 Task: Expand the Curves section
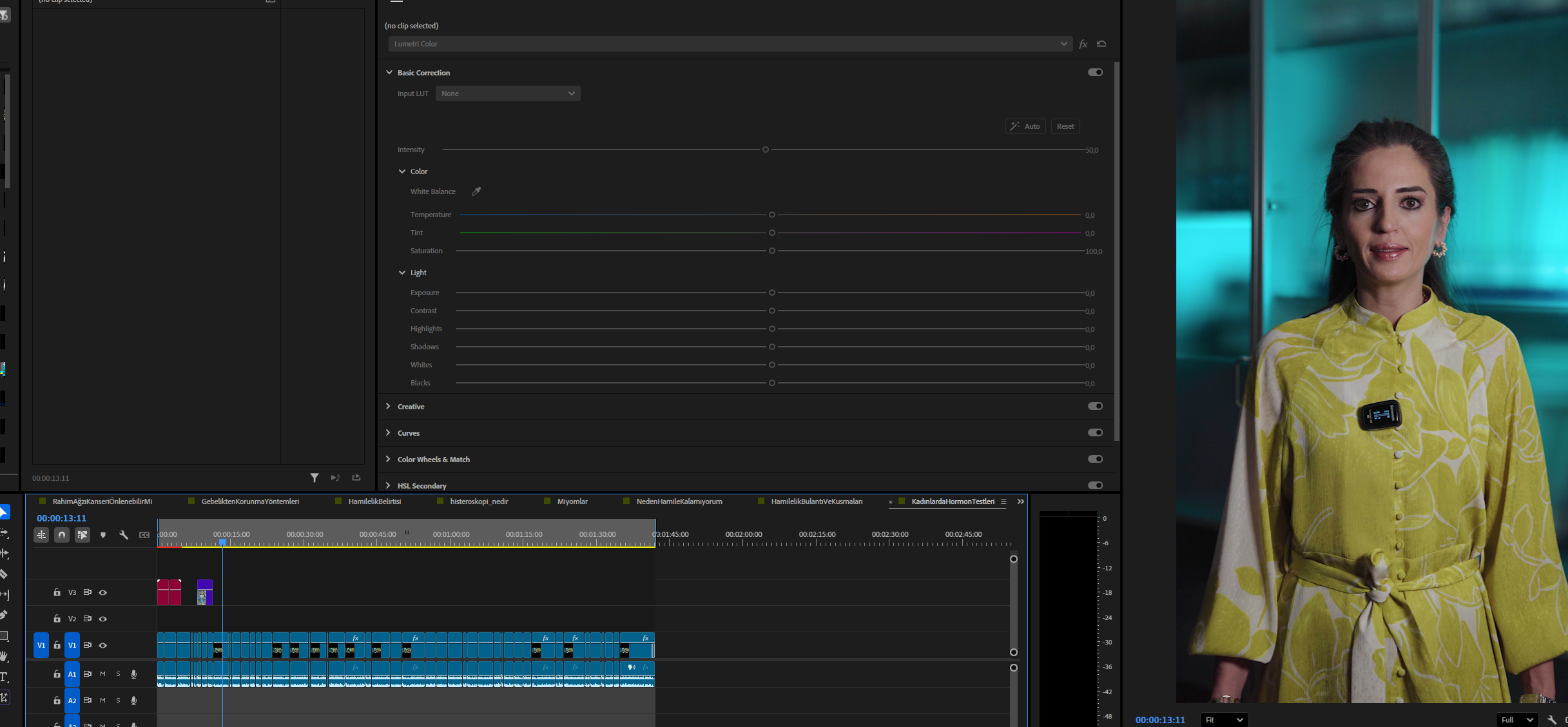(388, 432)
